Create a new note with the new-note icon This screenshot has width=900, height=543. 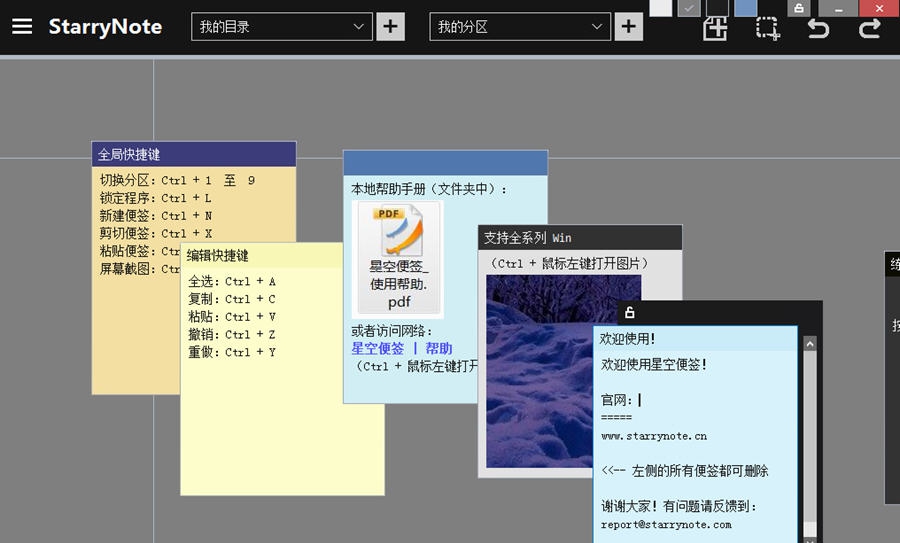tap(715, 28)
